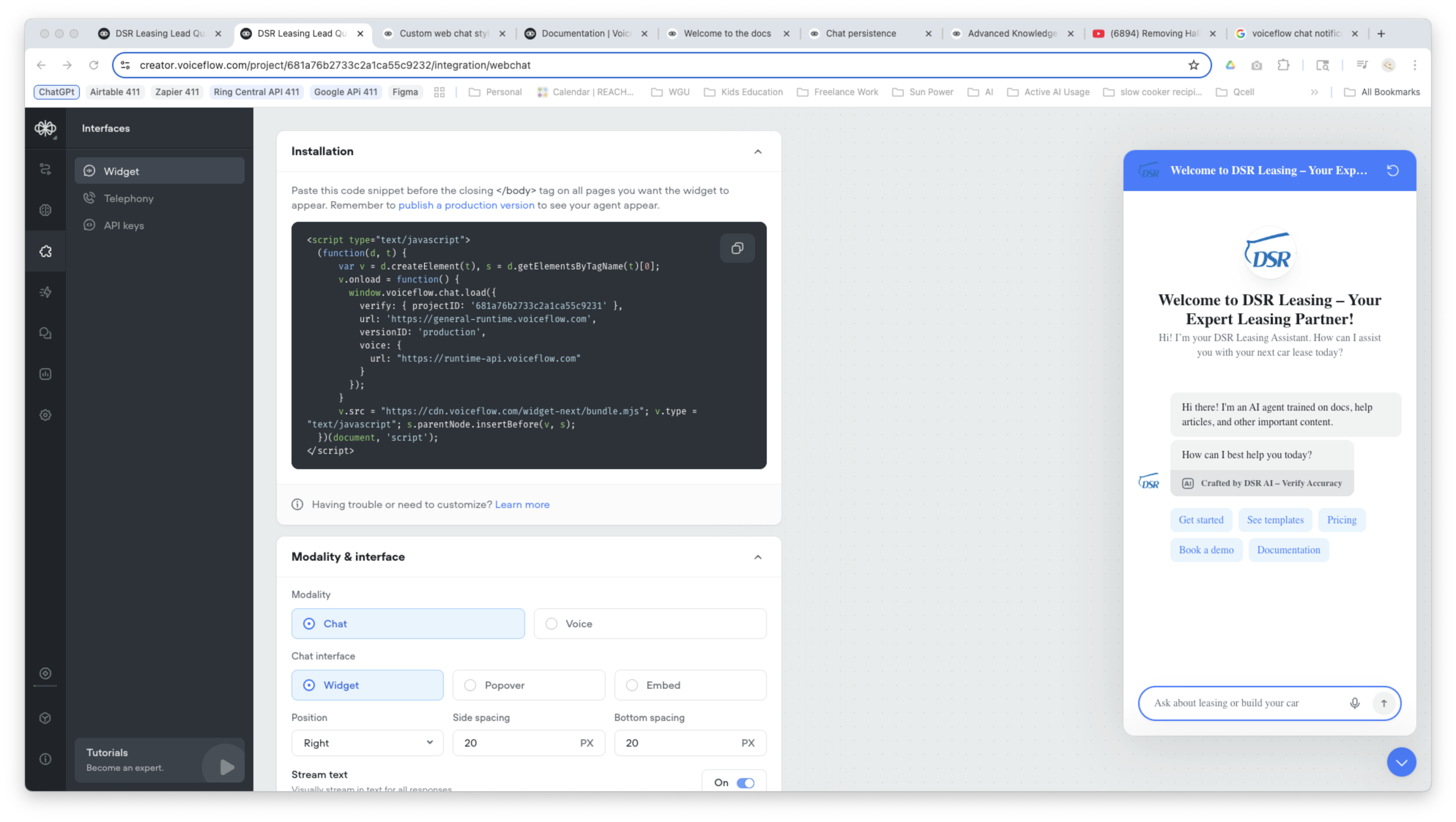This screenshot has width=1456, height=822.
Task: Open API keys in Interfaces menu
Action: click(x=159, y=225)
